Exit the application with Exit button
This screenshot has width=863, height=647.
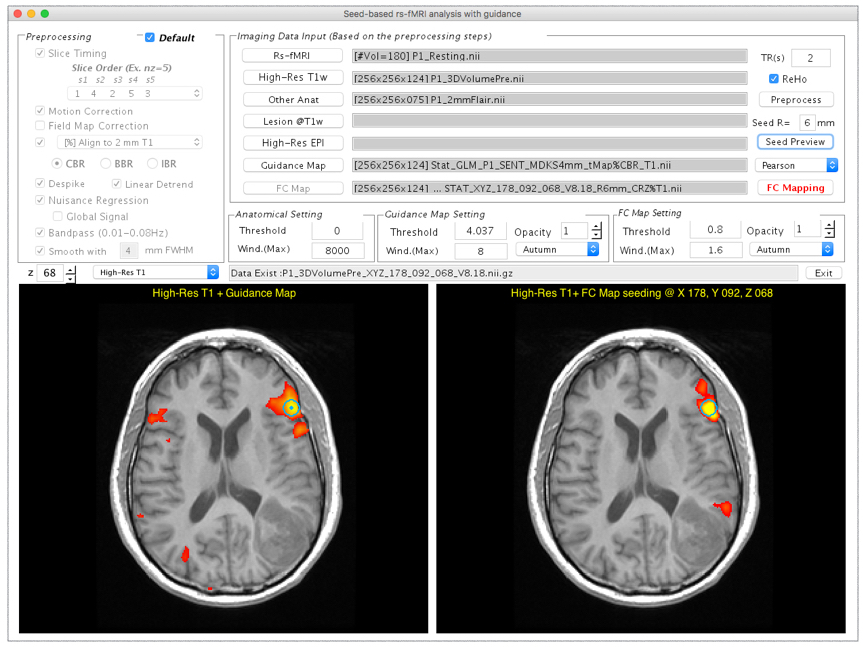823,272
